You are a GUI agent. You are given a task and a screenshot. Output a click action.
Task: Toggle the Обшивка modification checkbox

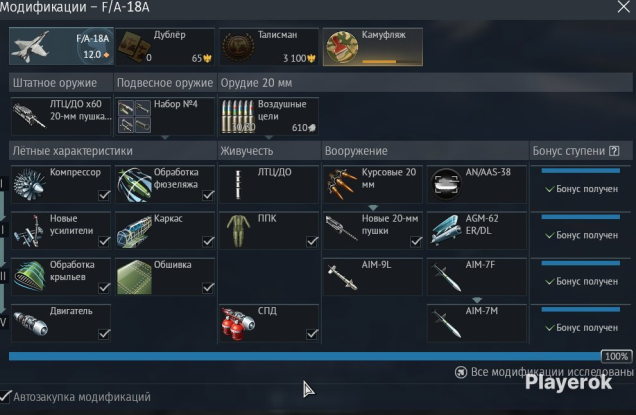point(208,288)
